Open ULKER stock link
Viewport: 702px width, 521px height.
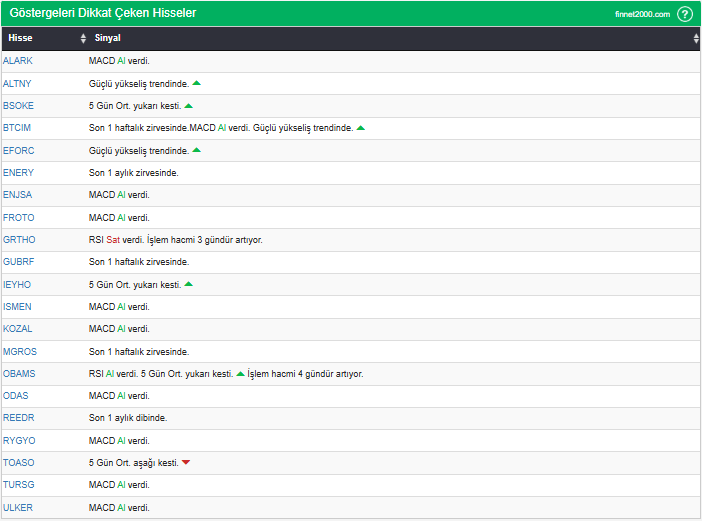pyautogui.click(x=17, y=508)
